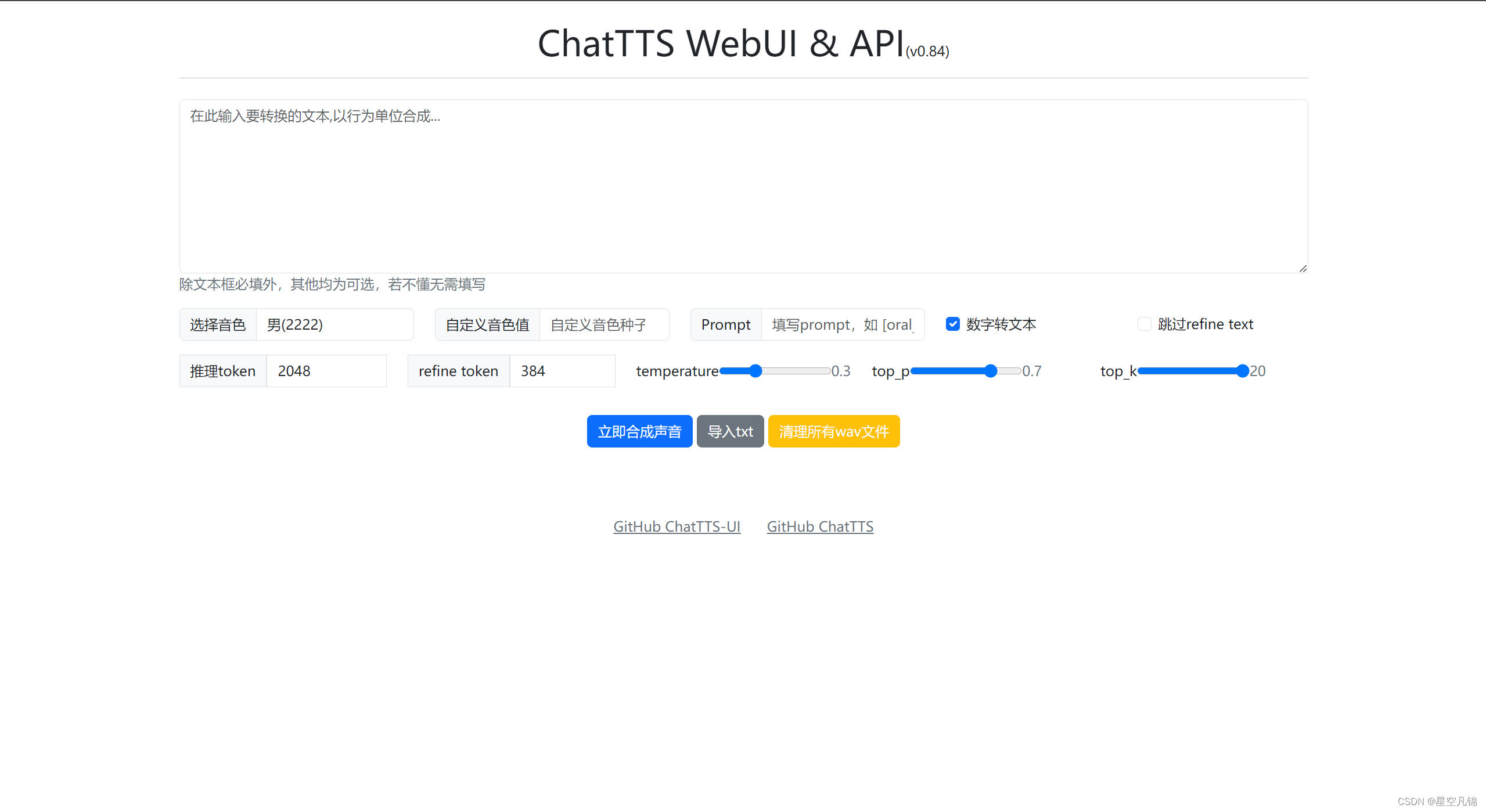The width and height of the screenshot is (1486, 812).
Task: Enable the 跳过refine text checkbox
Action: click(1144, 324)
